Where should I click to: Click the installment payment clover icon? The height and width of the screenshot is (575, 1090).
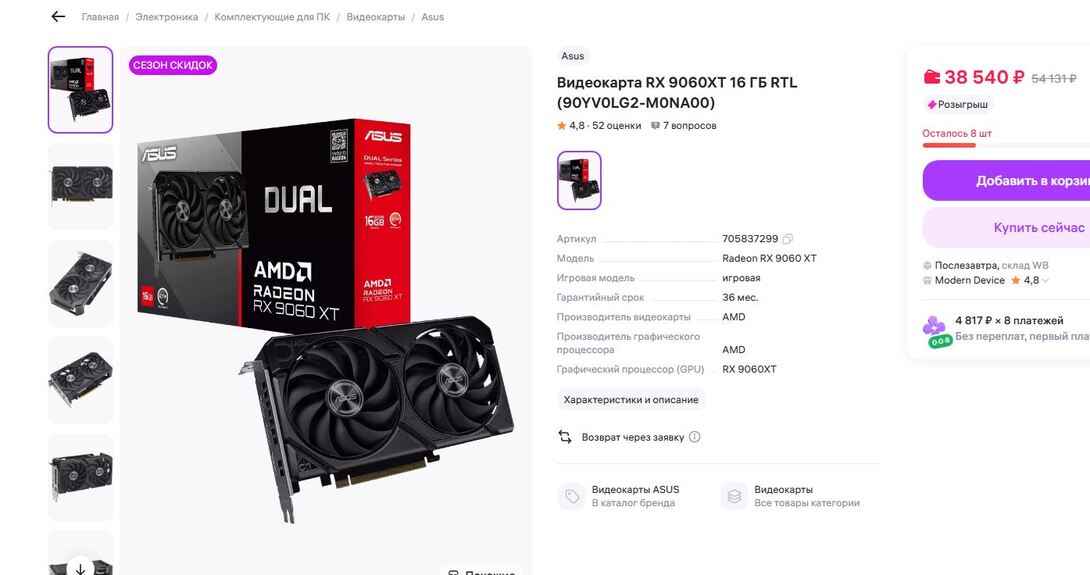coord(935,331)
